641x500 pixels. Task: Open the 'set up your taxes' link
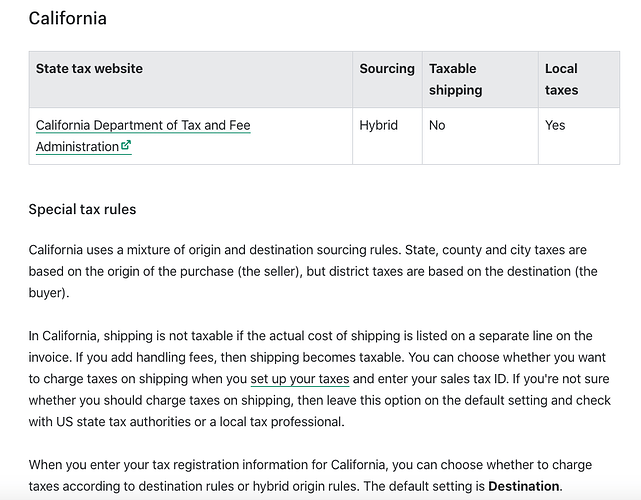tap(299, 379)
